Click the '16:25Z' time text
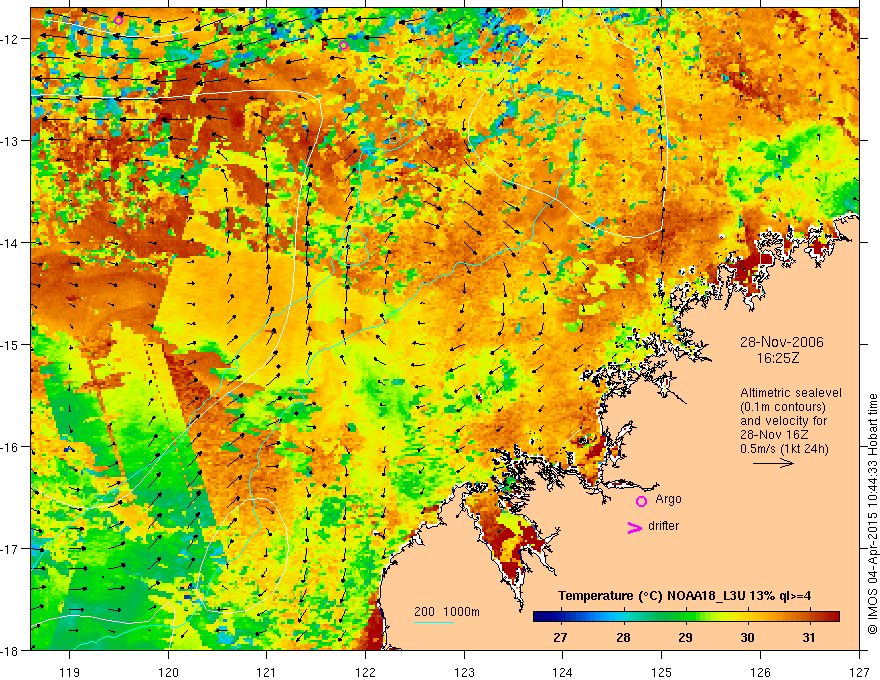 (x=777, y=358)
